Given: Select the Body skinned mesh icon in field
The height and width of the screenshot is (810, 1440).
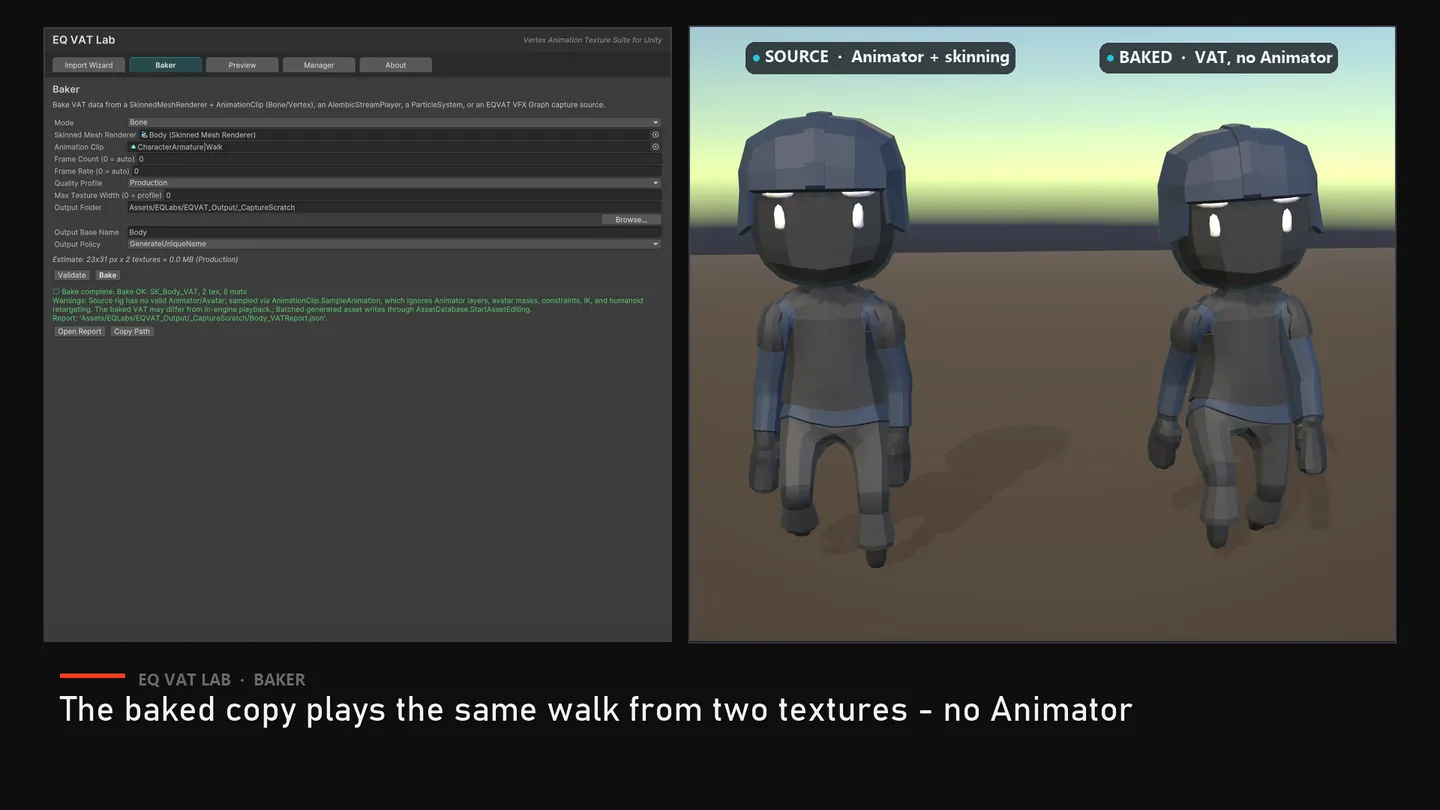Looking at the screenshot, I should click(144, 135).
